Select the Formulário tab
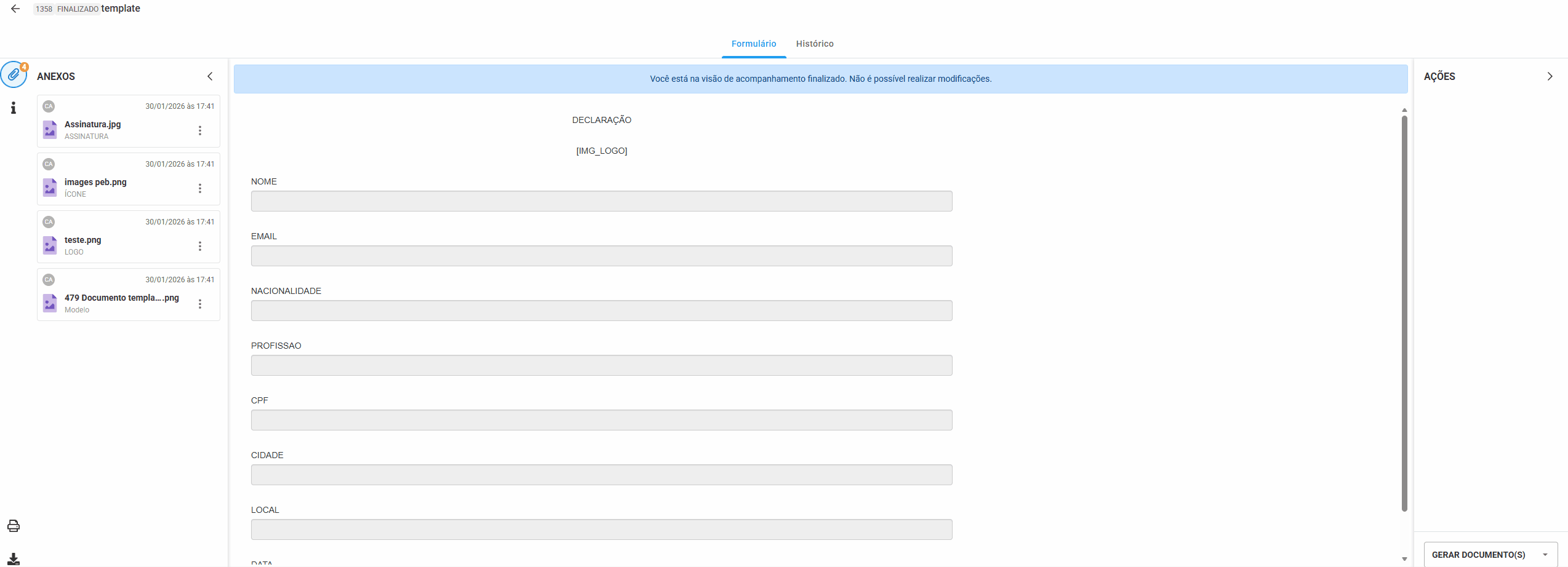This screenshot has width=1568, height=567. click(753, 44)
